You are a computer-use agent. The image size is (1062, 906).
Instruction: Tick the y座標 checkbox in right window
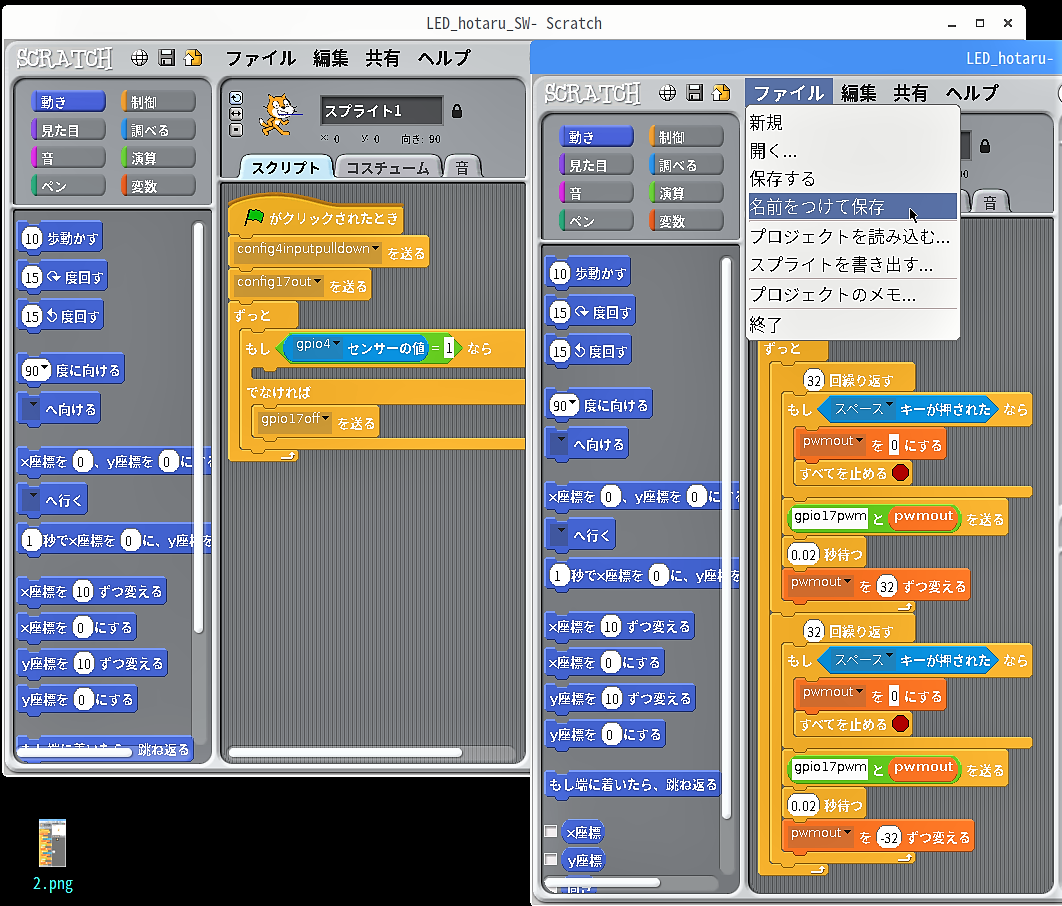pos(551,859)
